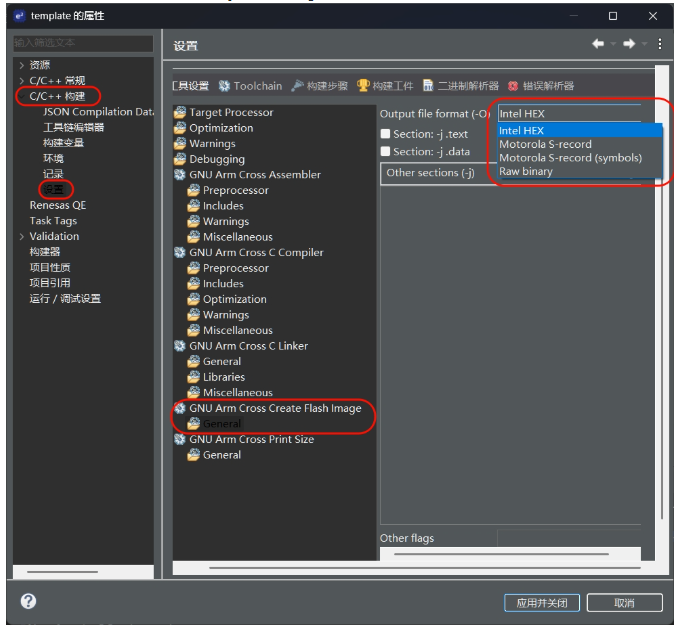
Task: Open the forward history dropdown arrow
Action: point(644,44)
